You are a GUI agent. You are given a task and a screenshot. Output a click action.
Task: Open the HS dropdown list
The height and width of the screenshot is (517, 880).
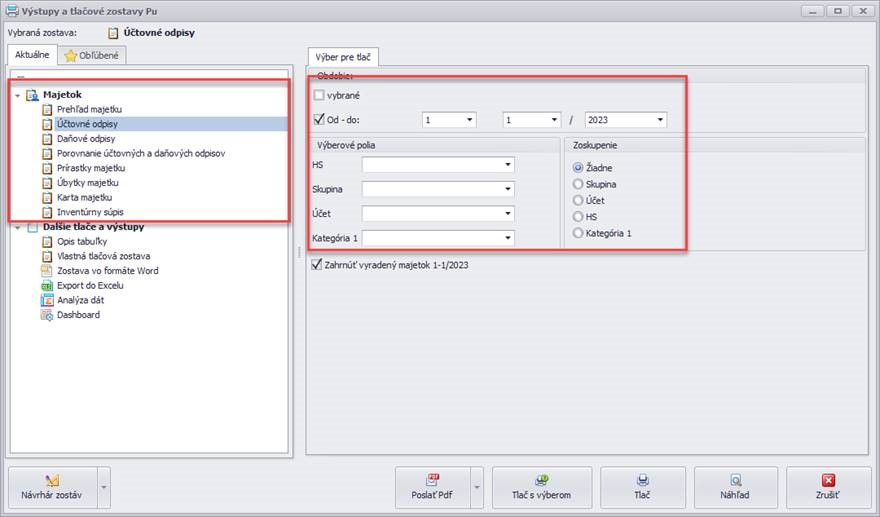[508, 165]
